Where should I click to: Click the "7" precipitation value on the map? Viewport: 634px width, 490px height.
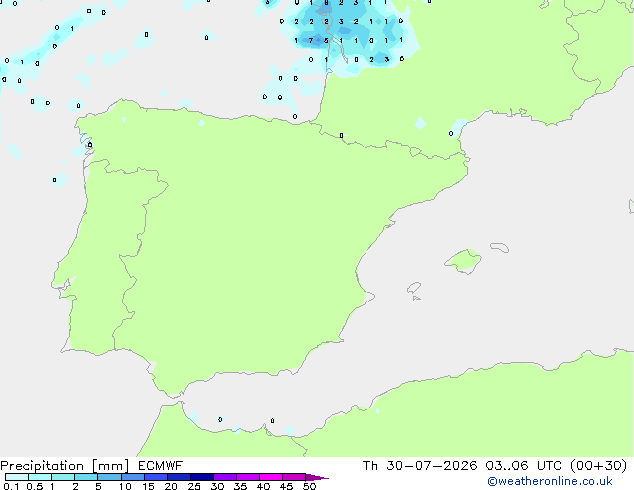pos(311,40)
